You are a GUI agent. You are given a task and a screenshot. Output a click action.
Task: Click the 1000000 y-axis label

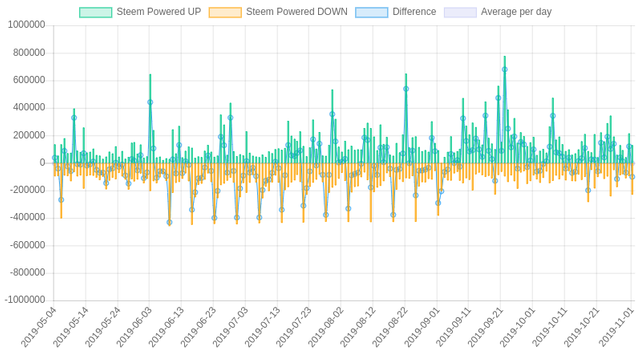click(27, 25)
